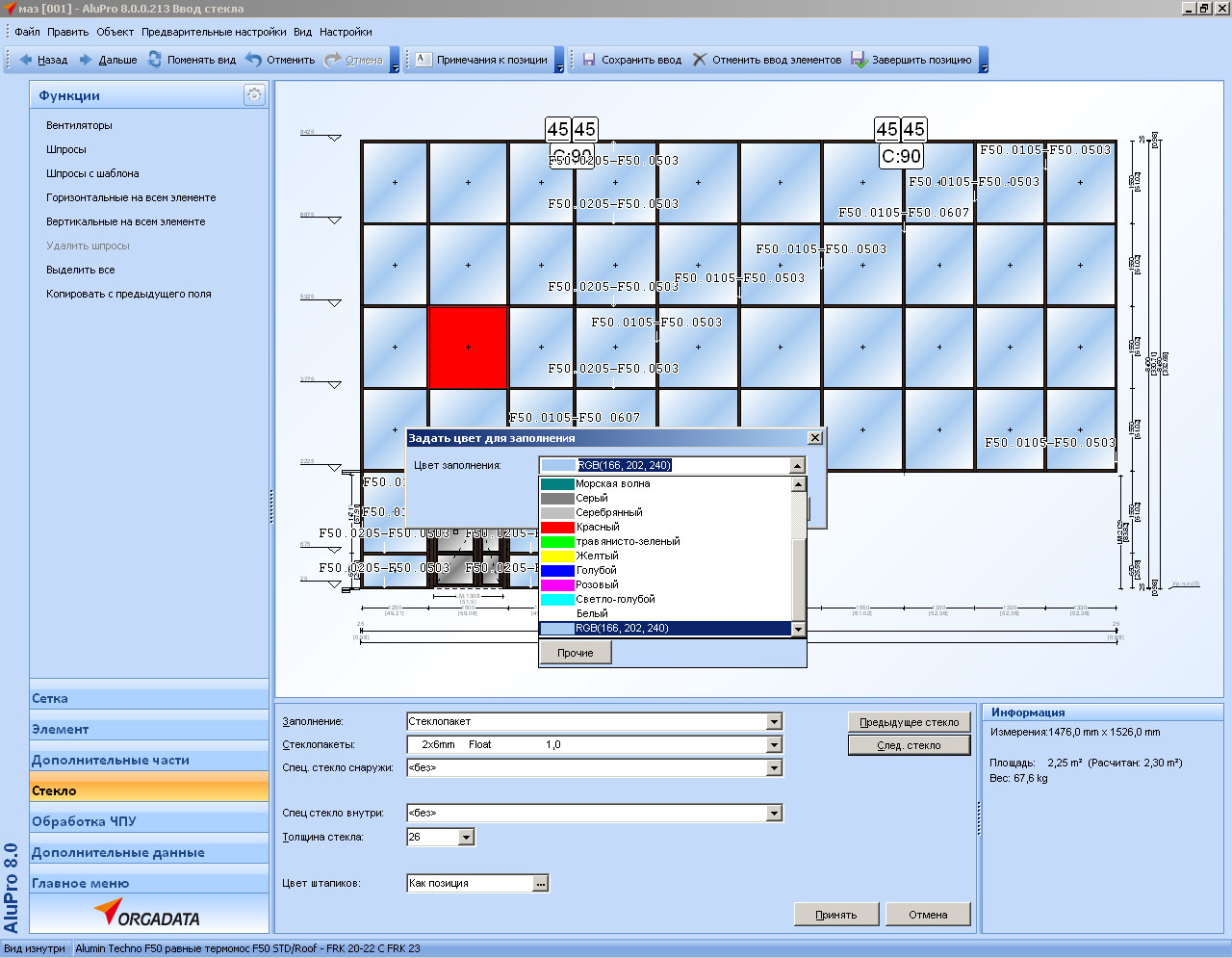The height and width of the screenshot is (958, 1232).
Task: Open Примечания к позиции notes icon
Action: (x=423, y=60)
